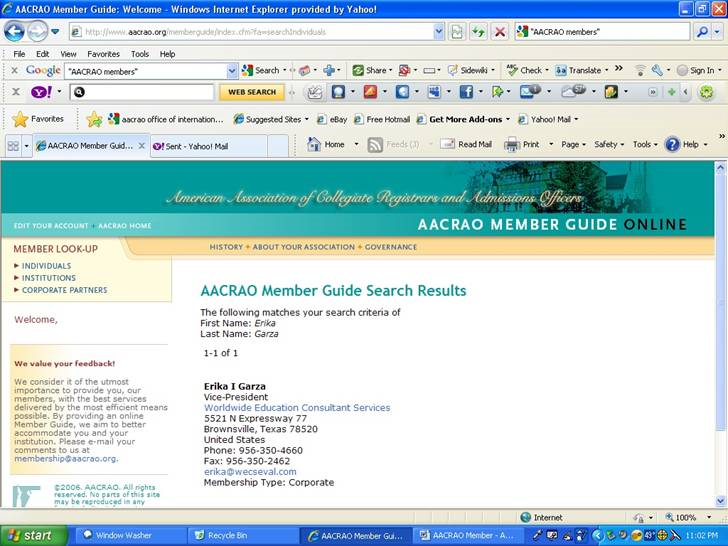Click into the address bar URL field
The width and height of the screenshot is (728, 546).
click(258, 32)
